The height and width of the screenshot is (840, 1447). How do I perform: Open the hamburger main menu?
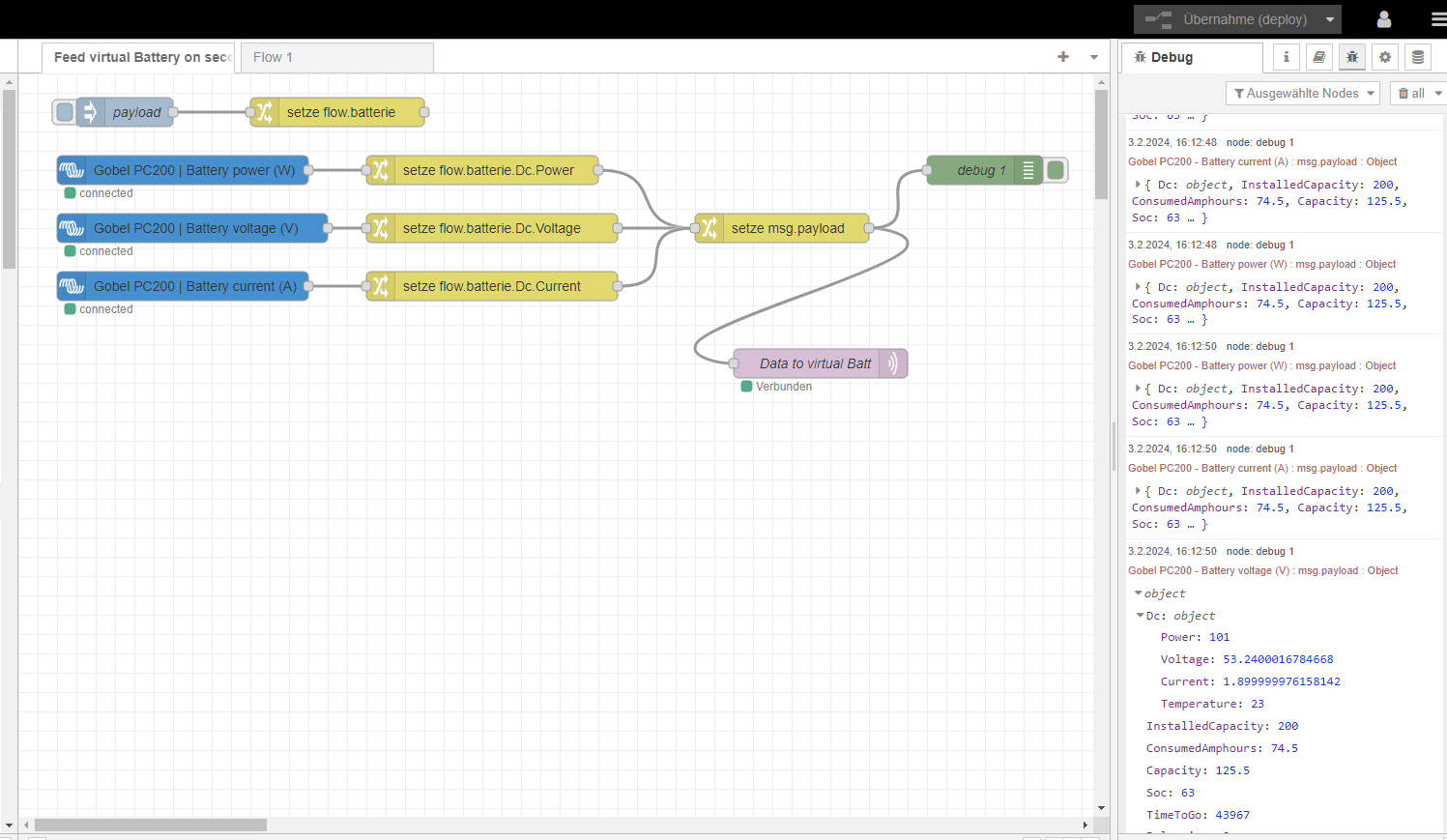point(1438,19)
